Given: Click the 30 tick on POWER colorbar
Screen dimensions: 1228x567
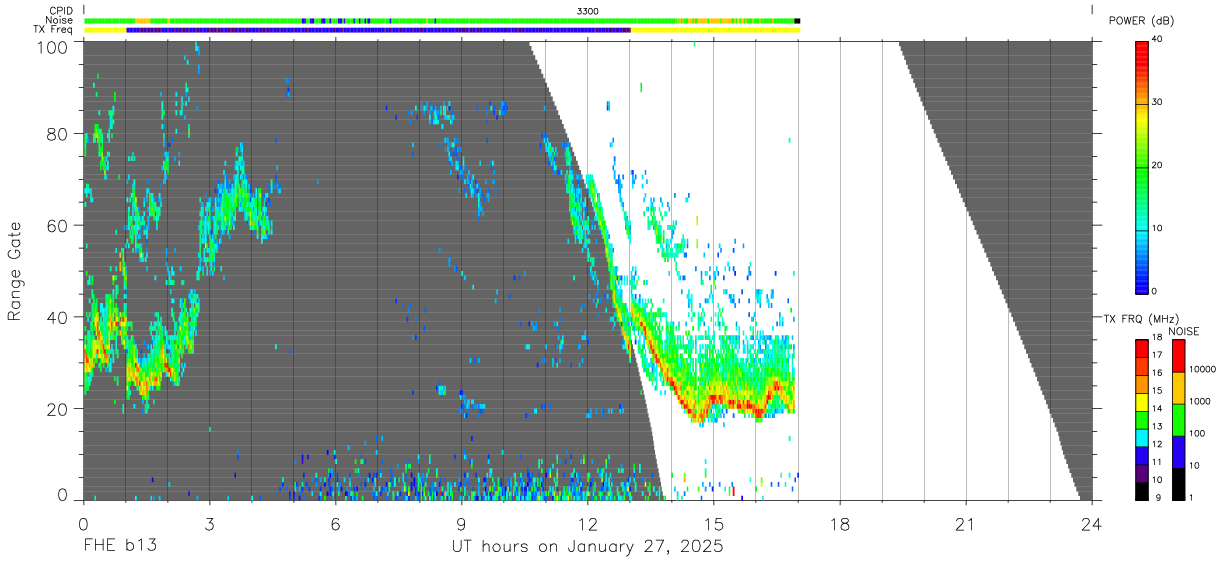Looking at the screenshot, I should point(1156,103).
